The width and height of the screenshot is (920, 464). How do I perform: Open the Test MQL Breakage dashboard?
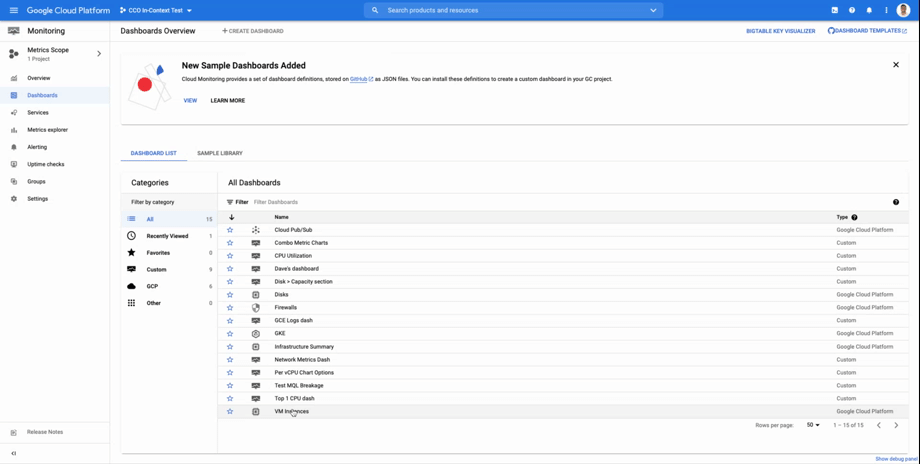[299, 385]
